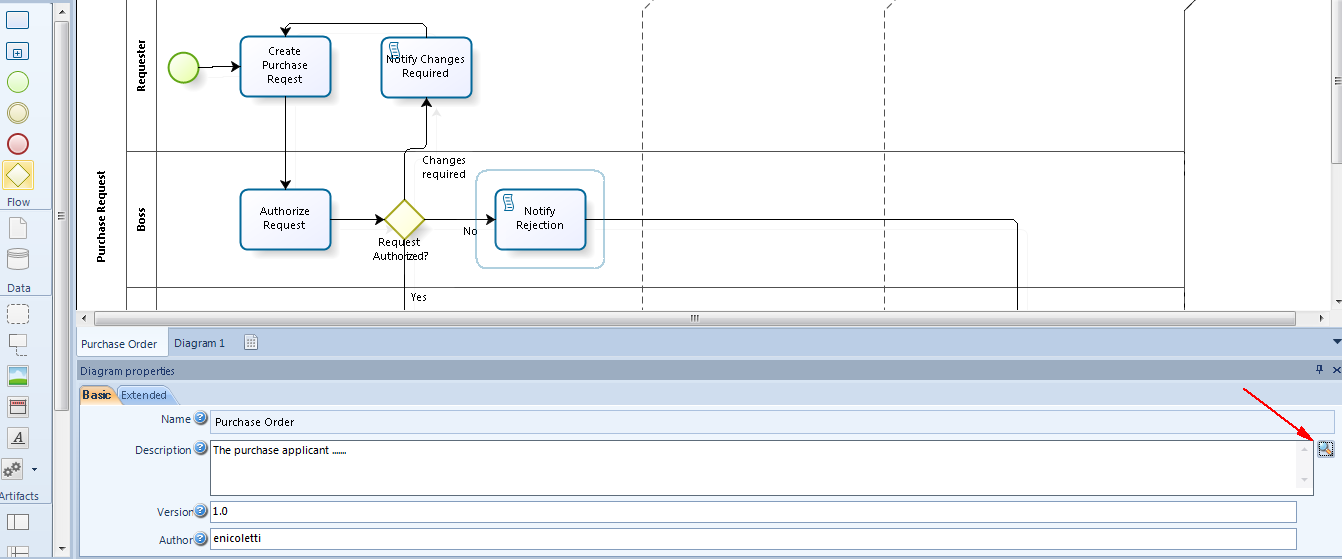Click help icon beside Author label
1342x559 pixels.
click(x=201, y=539)
